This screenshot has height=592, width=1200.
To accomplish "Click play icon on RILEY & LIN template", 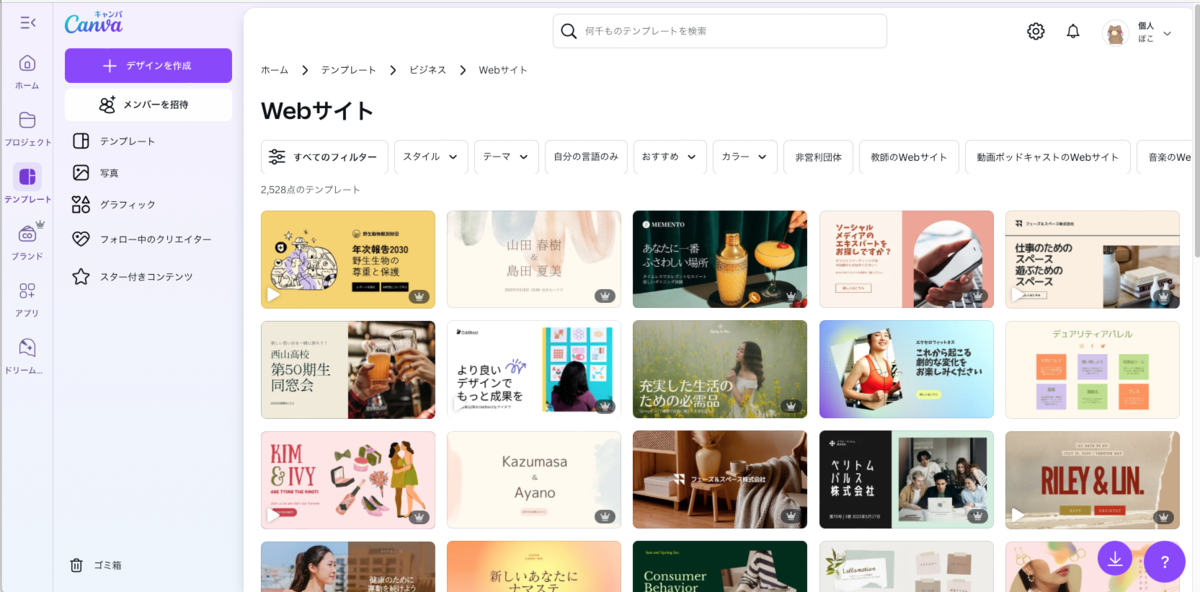I will (1018, 516).
